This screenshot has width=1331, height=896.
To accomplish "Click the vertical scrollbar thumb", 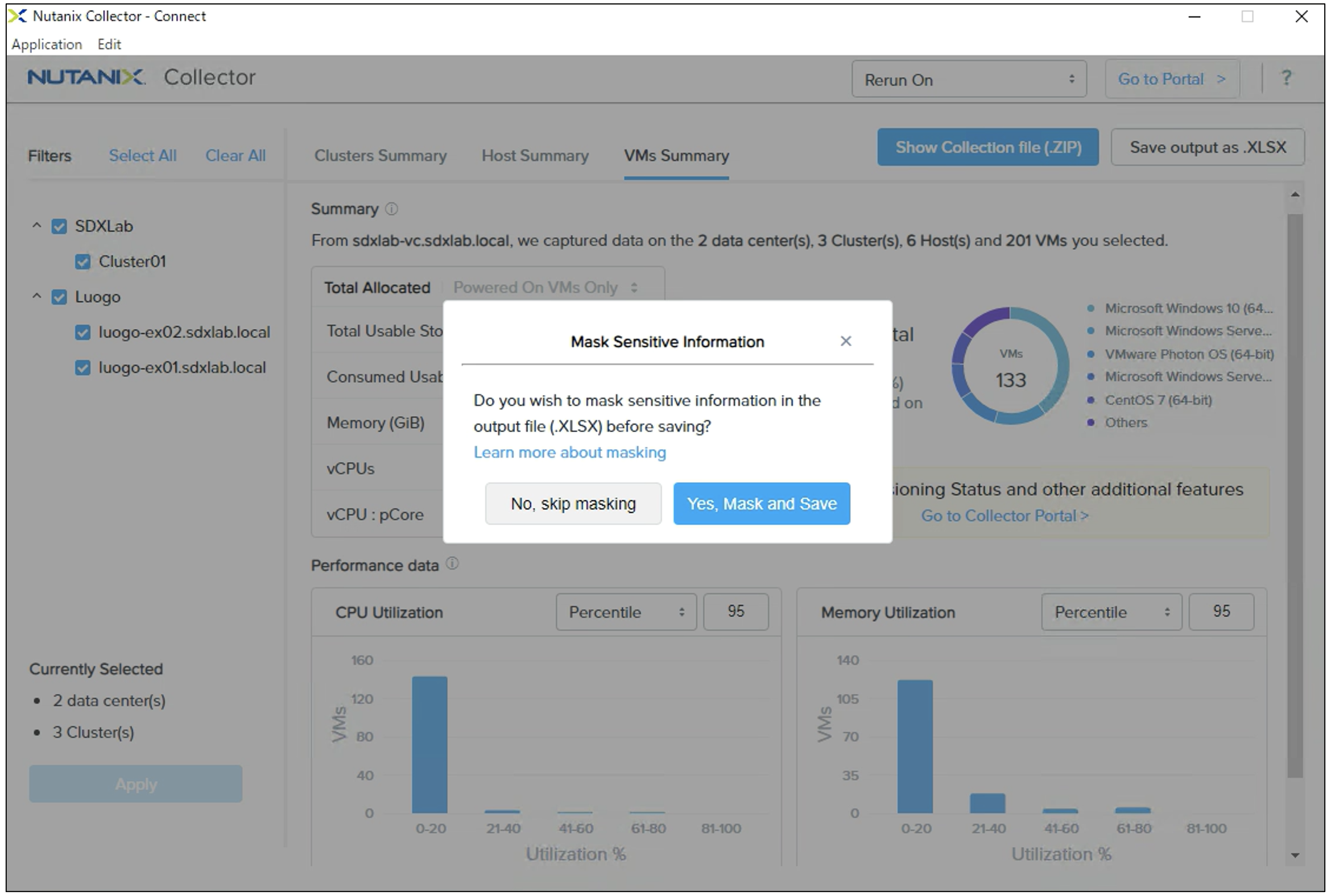I will [x=1295, y=495].
